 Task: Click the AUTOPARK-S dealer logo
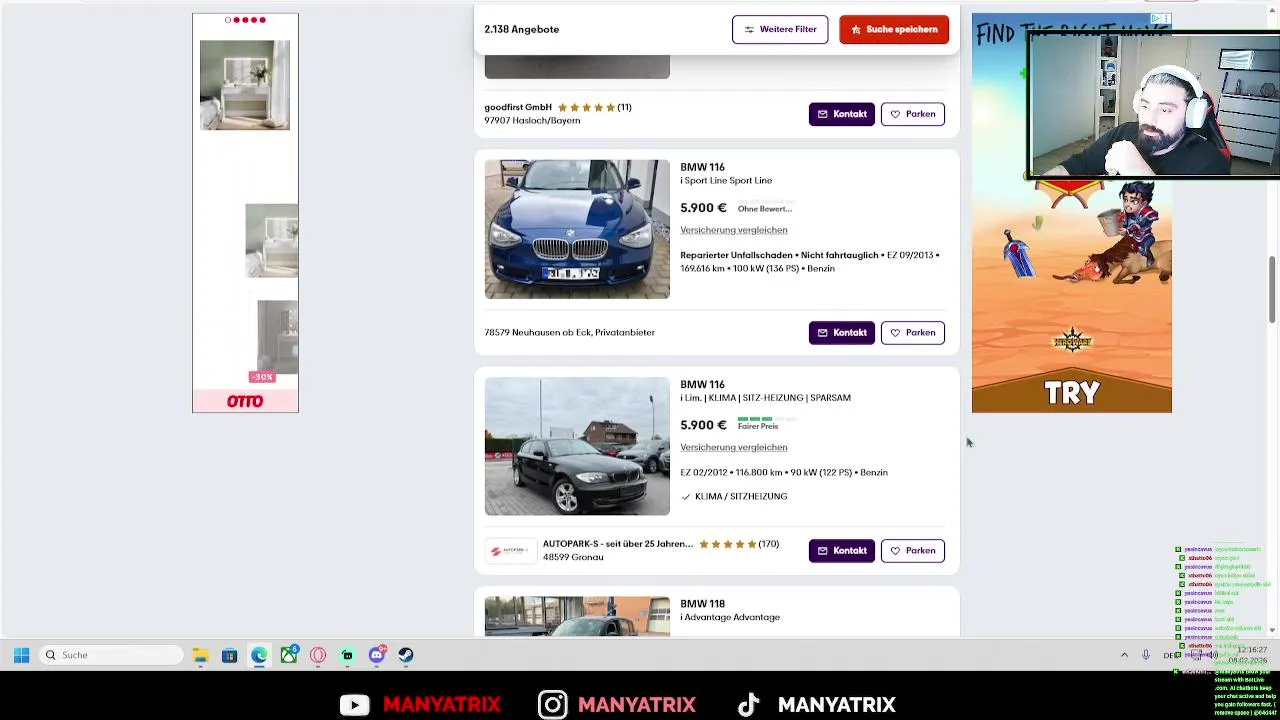[x=510, y=550]
